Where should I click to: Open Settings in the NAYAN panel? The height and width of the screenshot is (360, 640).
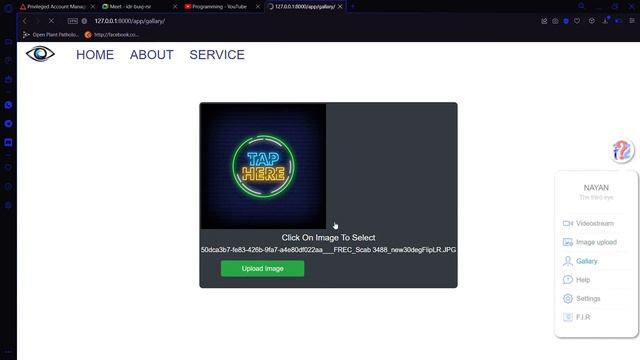[x=588, y=298]
